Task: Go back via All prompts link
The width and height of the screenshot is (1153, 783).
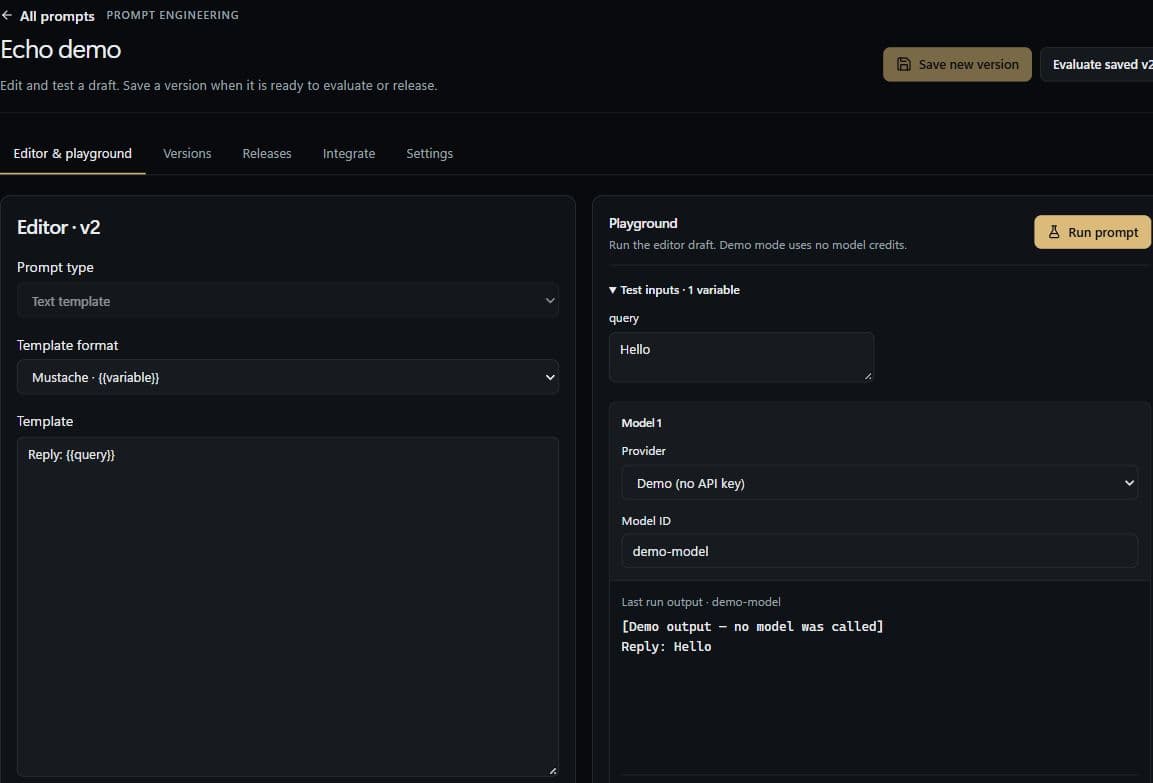Action: click(x=57, y=15)
